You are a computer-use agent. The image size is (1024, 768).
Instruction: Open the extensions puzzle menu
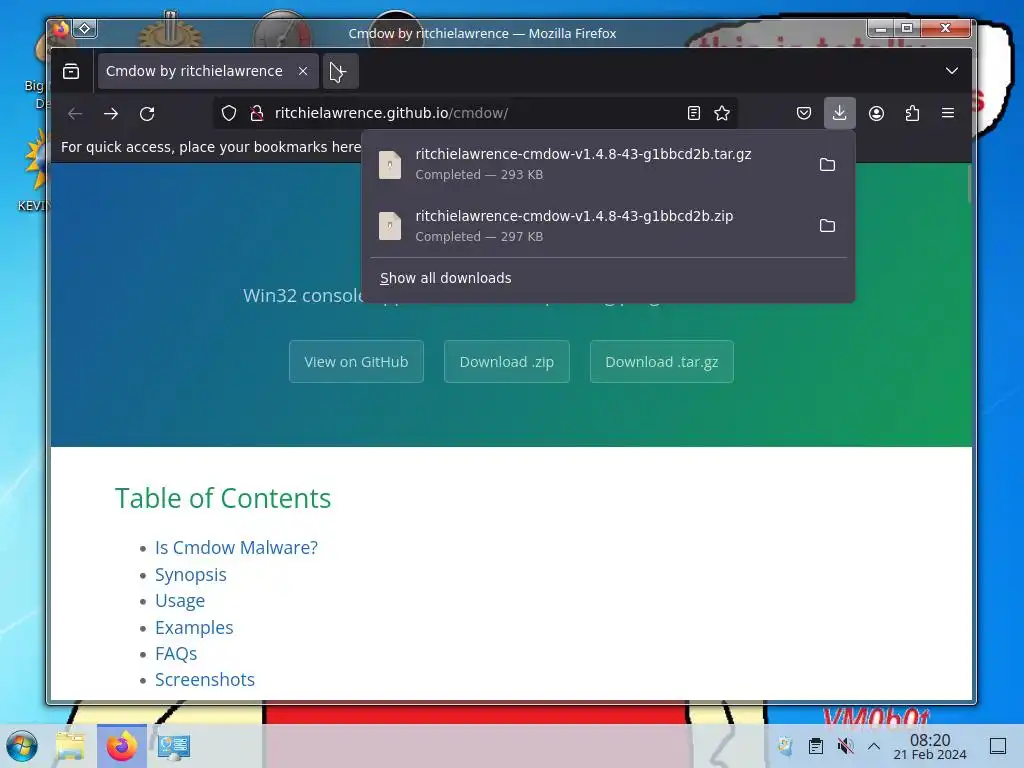click(912, 114)
